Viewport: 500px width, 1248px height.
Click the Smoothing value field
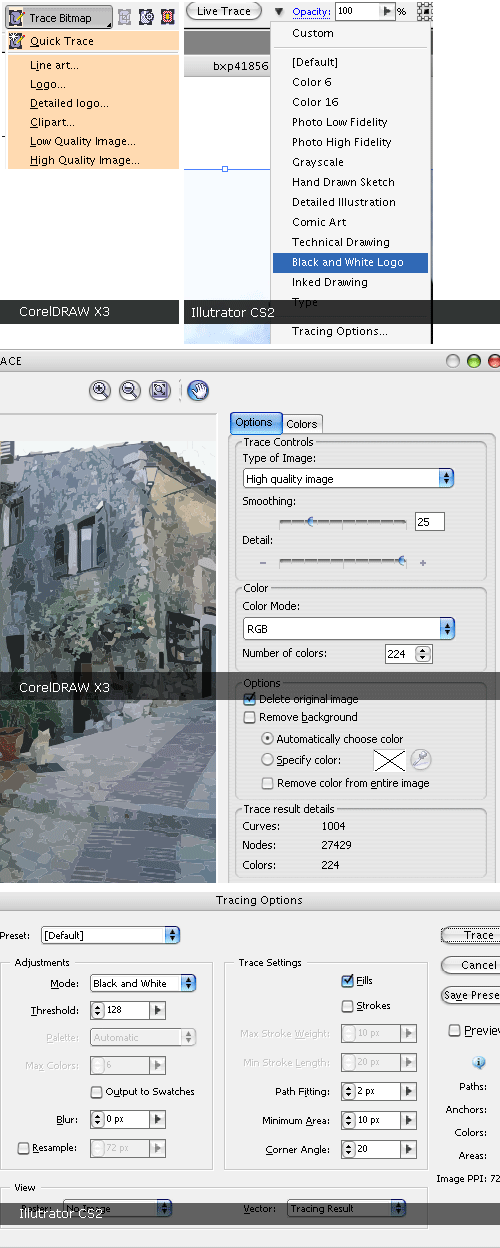click(429, 522)
